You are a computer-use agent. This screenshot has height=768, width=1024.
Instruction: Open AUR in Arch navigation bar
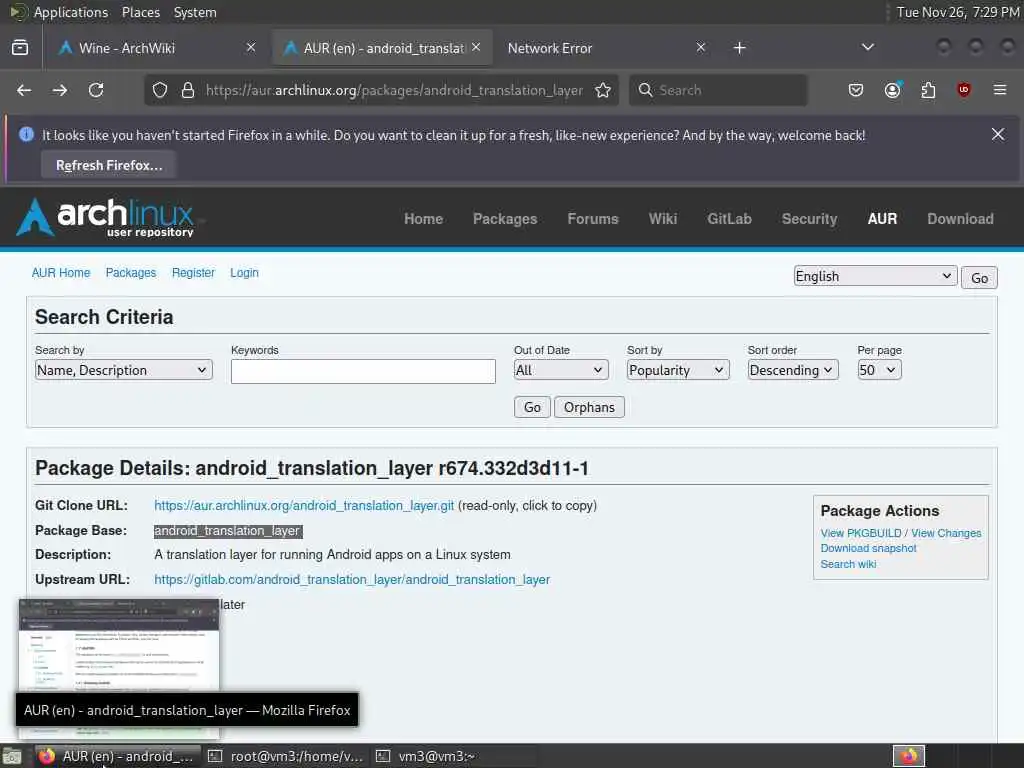pyautogui.click(x=882, y=219)
